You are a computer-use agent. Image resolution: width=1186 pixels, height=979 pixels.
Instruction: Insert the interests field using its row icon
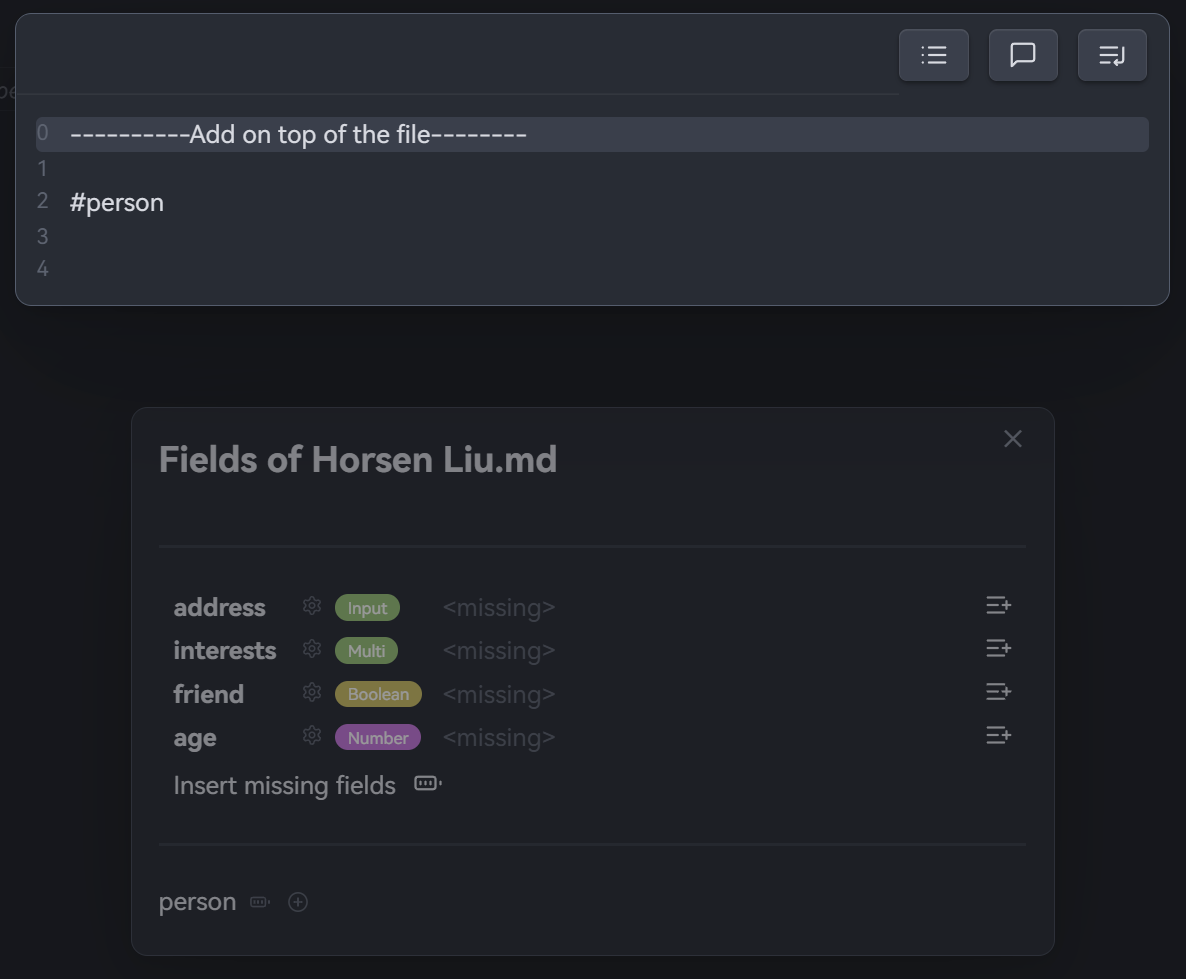(998, 649)
